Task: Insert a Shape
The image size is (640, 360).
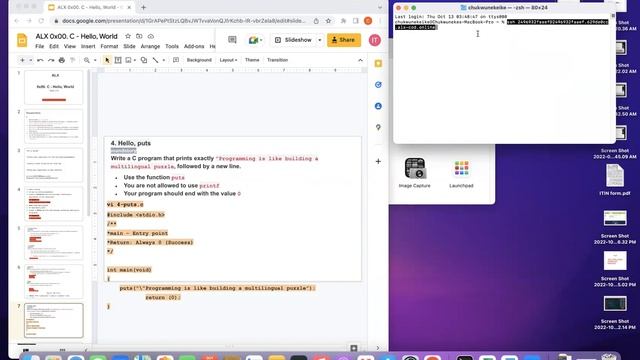Action: coord(144,60)
